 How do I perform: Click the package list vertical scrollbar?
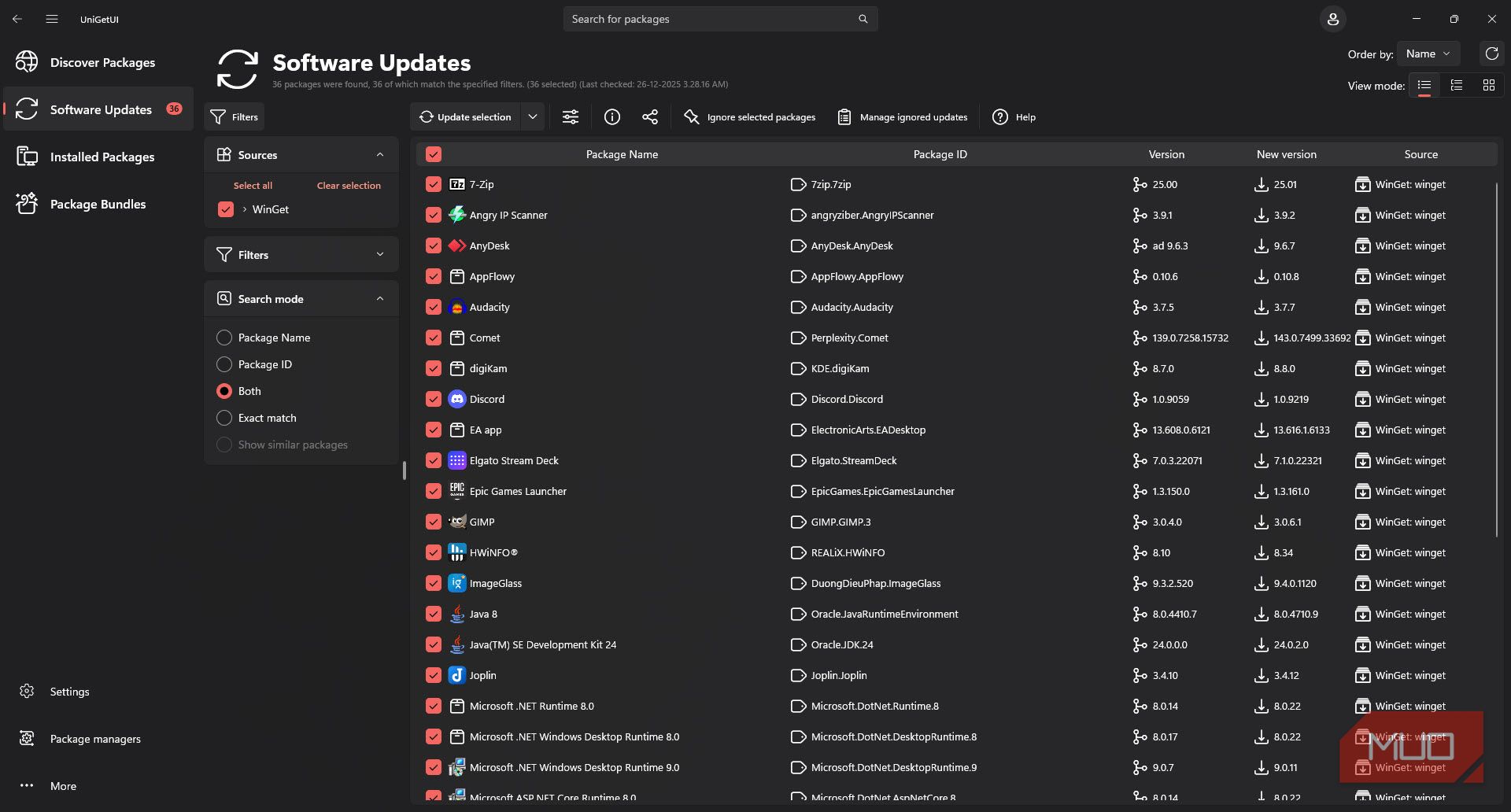[1496, 360]
